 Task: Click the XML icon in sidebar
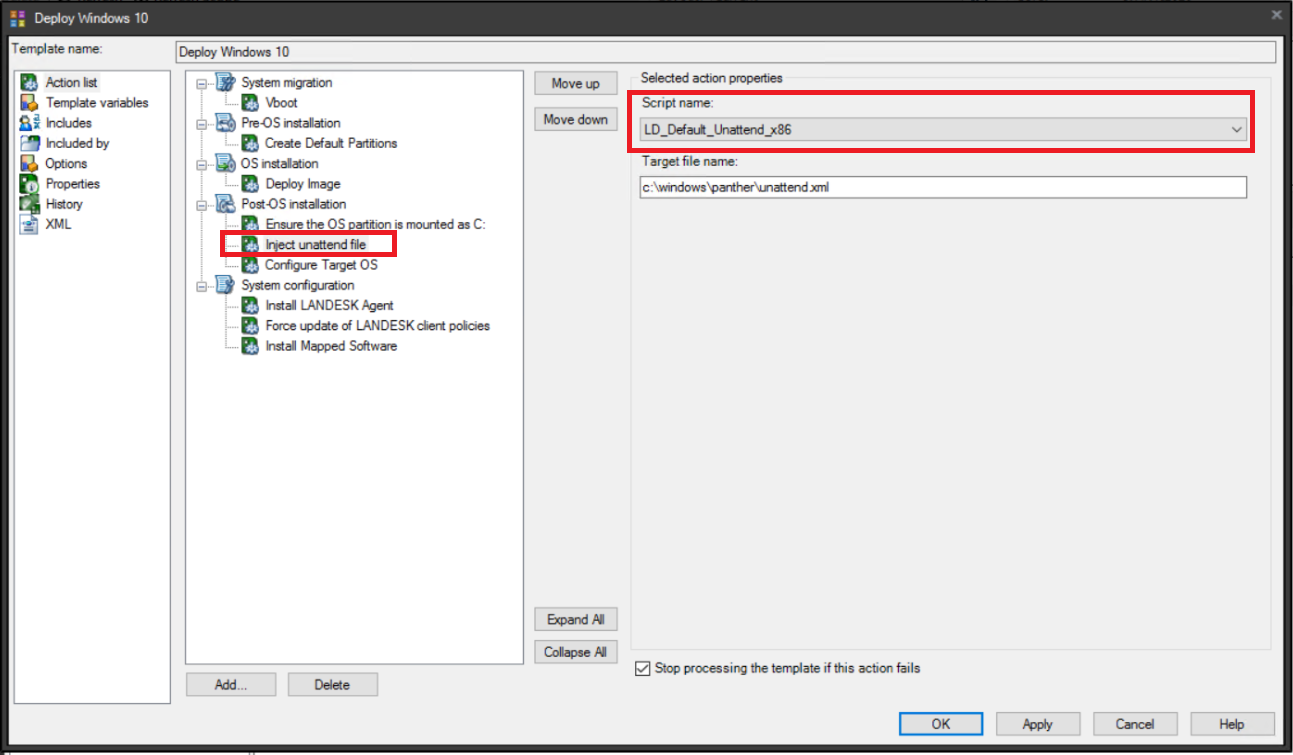[x=29, y=224]
